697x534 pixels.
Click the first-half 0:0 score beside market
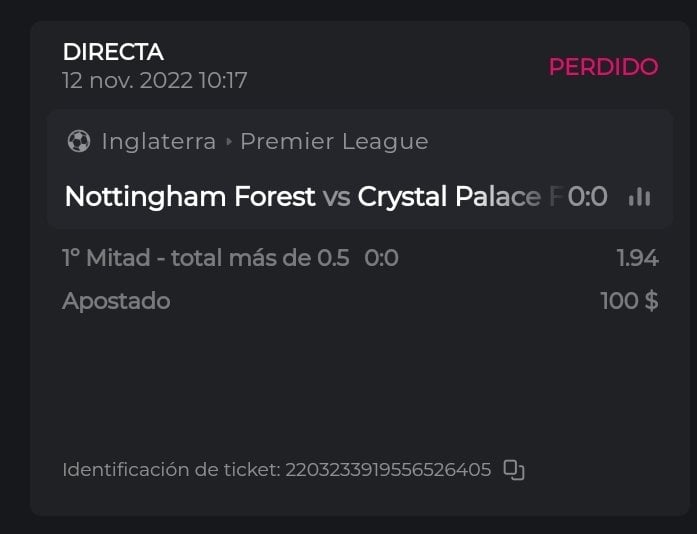coord(381,258)
